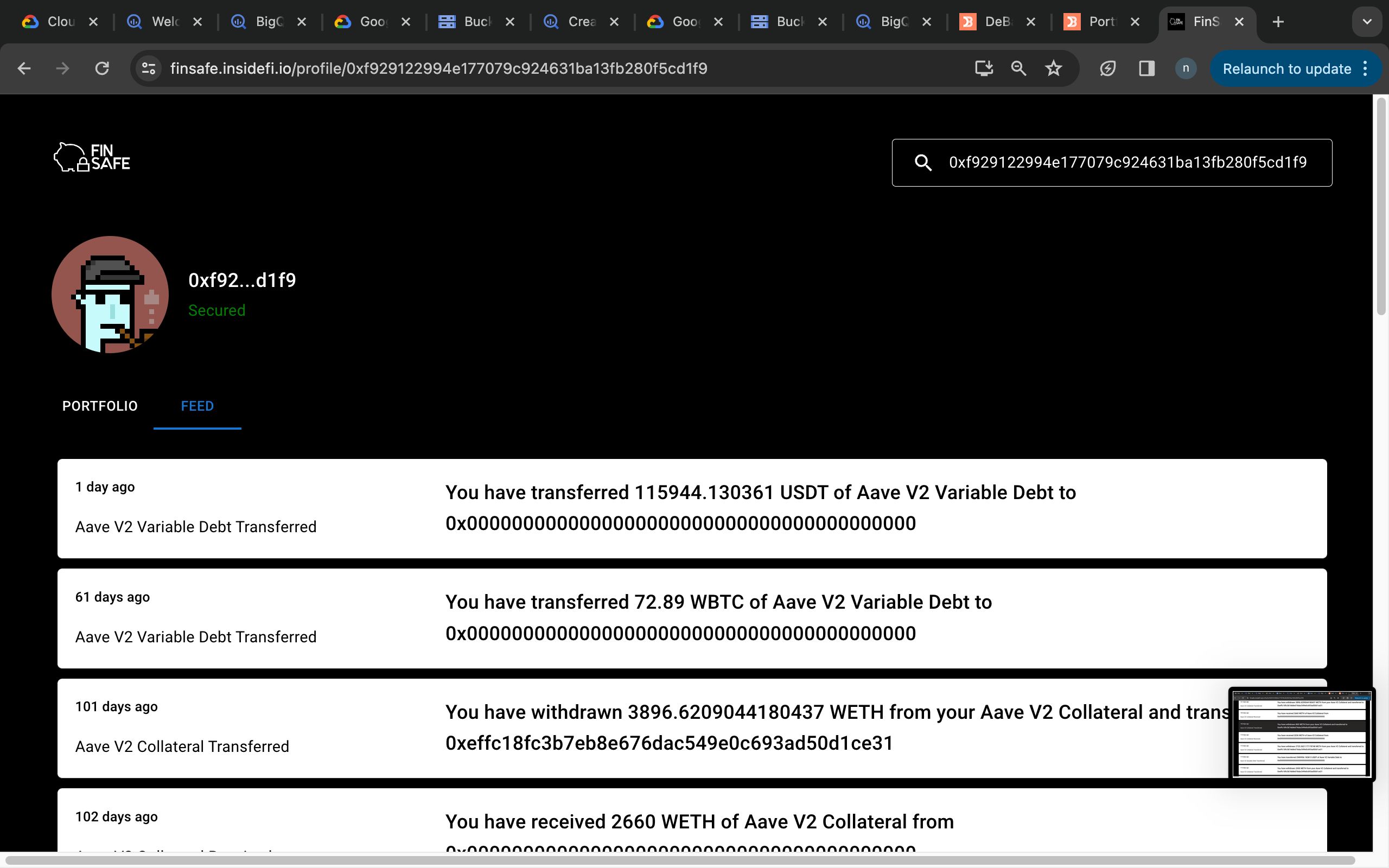Open the Chrome profile avatar 'n'
This screenshot has height=868, width=1389.
1186,69
